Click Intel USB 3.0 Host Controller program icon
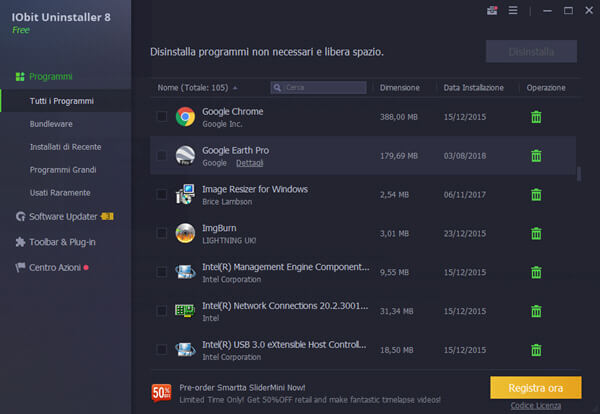The height and width of the screenshot is (414, 600). coord(185,350)
